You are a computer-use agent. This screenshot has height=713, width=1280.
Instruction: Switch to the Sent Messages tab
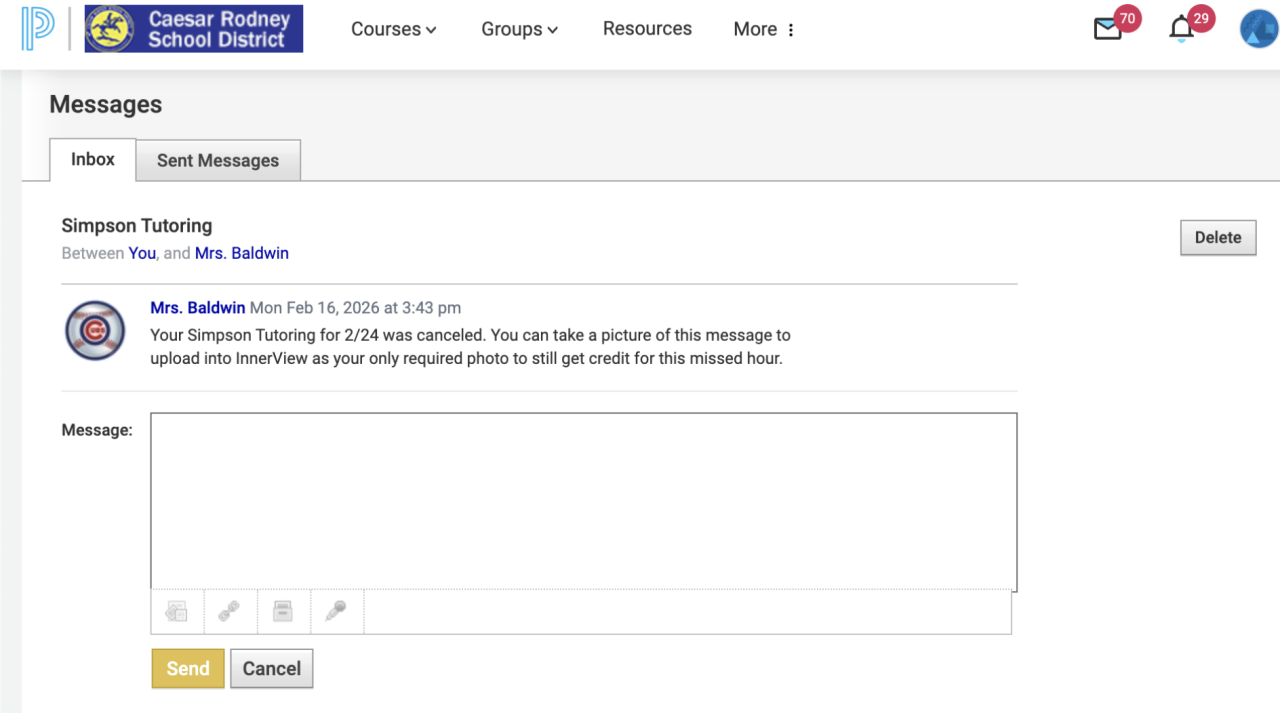click(x=218, y=160)
